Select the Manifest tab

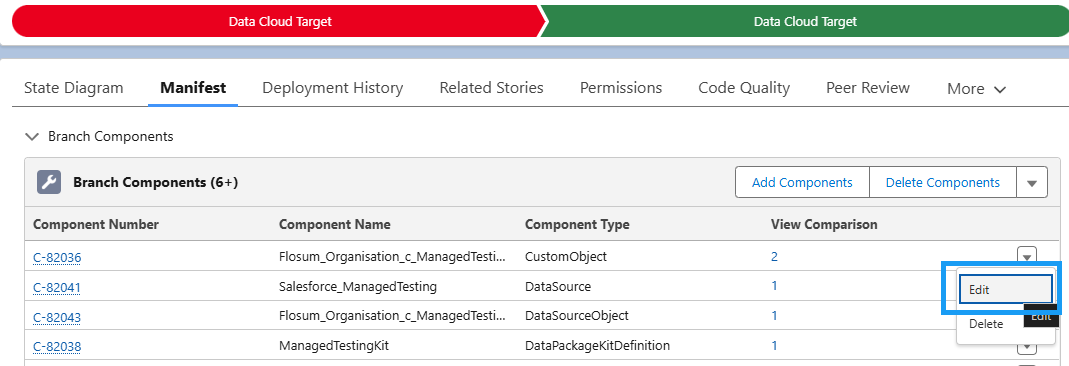coord(193,88)
